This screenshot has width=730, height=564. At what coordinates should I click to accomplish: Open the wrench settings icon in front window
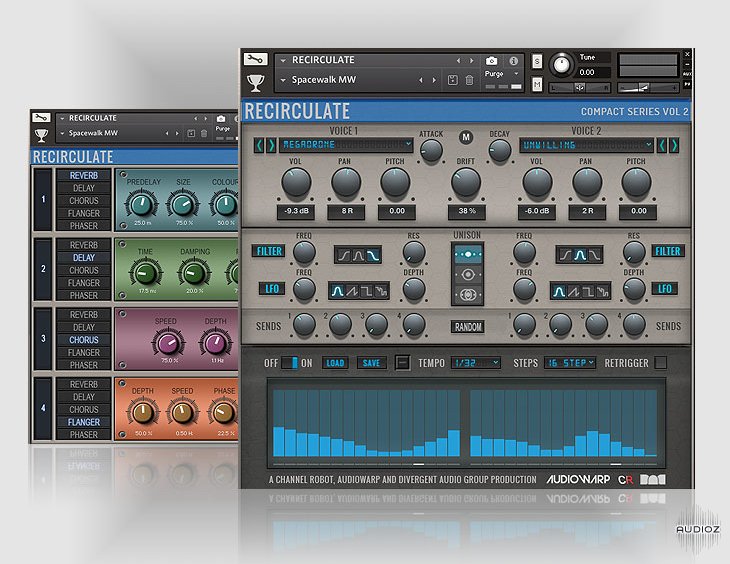click(255, 59)
